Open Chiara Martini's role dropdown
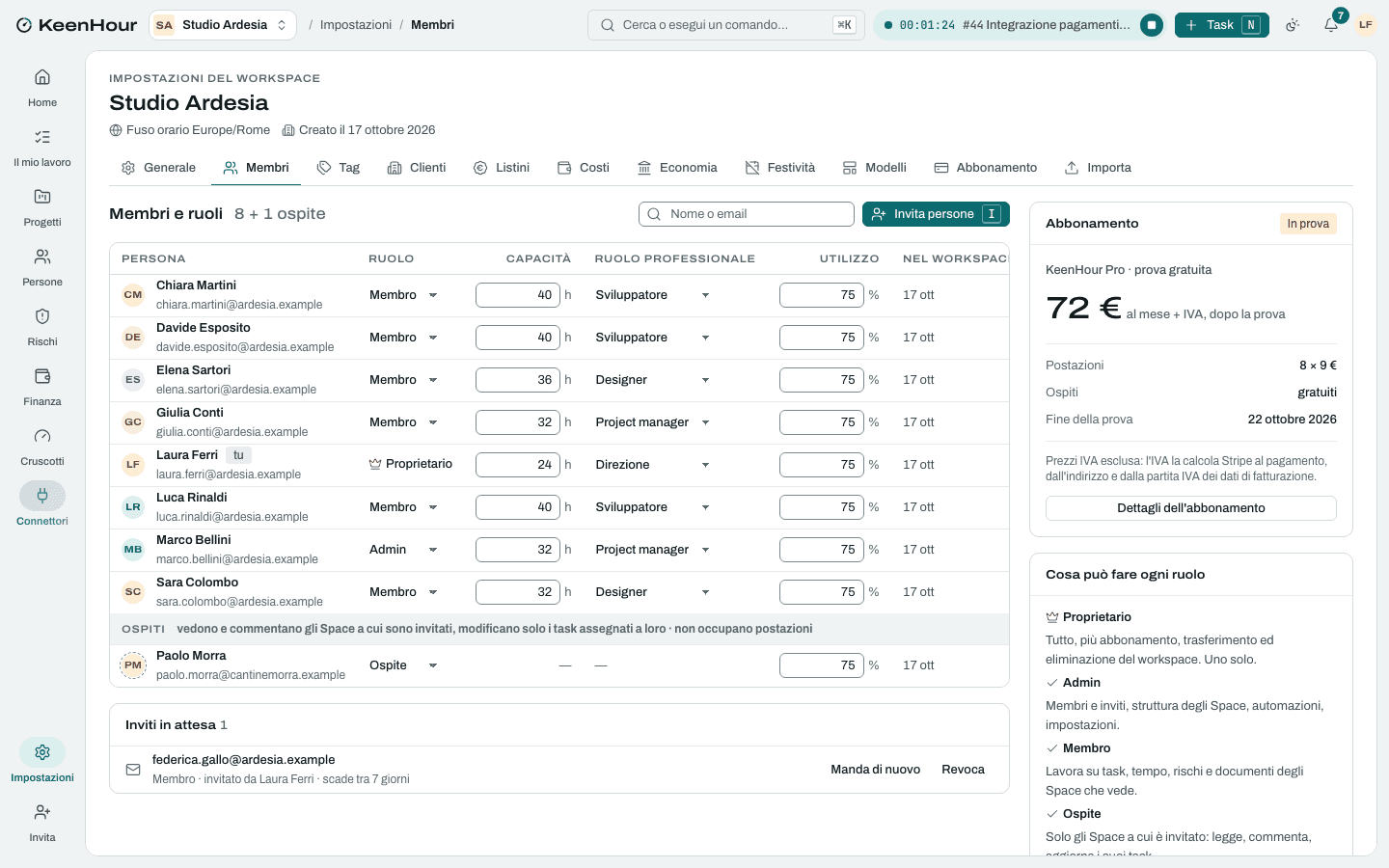This screenshot has height=868, width=1389. (403, 295)
